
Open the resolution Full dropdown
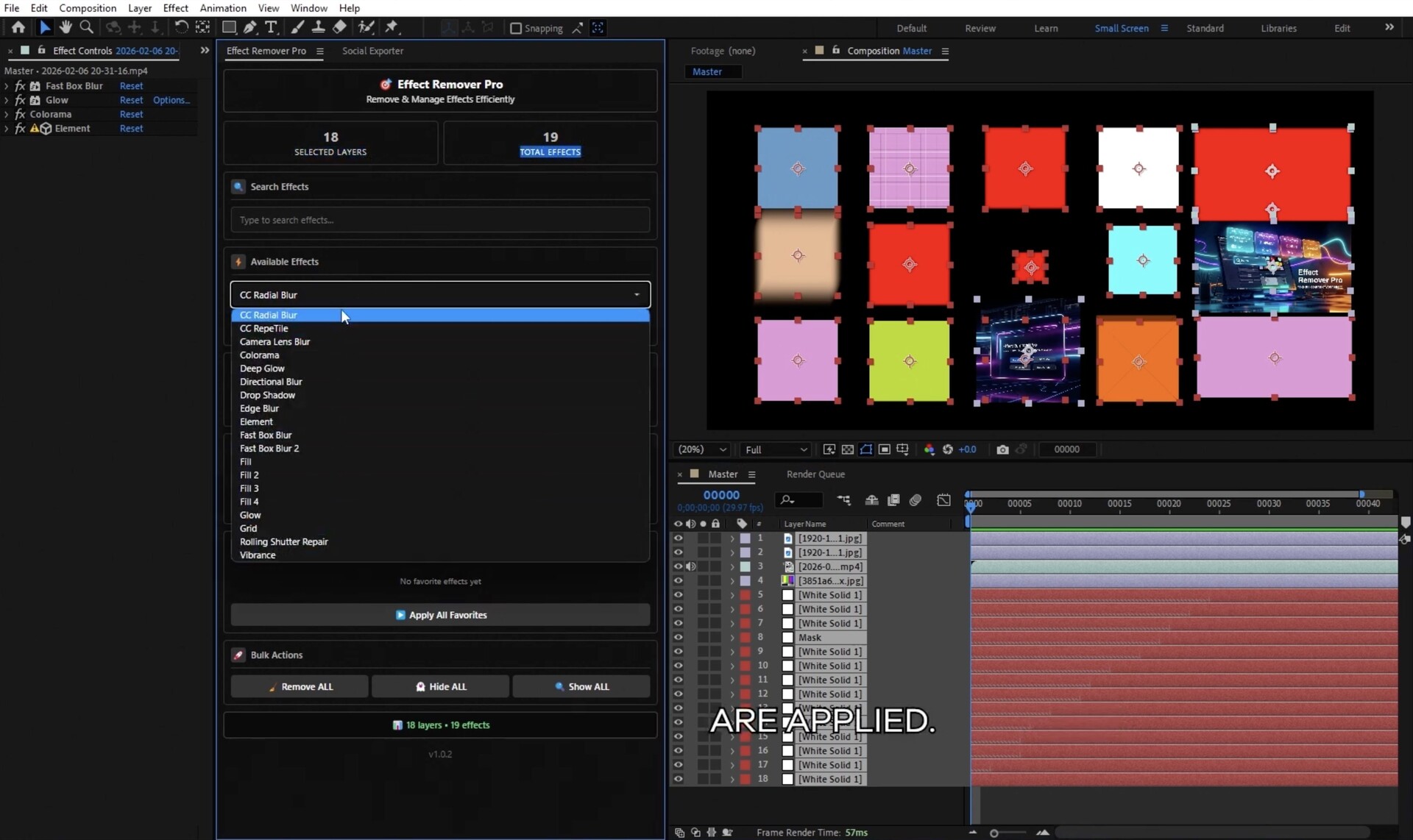[x=775, y=449]
